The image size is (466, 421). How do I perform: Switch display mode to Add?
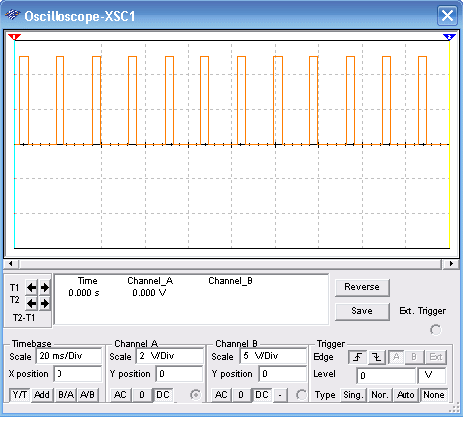42,395
